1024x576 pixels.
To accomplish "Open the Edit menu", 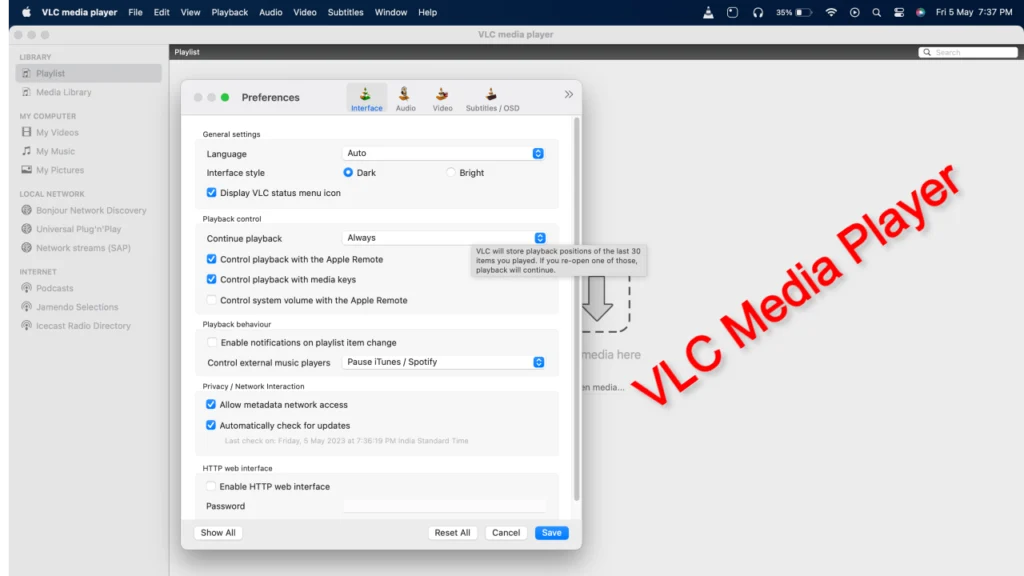I will point(161,12).
